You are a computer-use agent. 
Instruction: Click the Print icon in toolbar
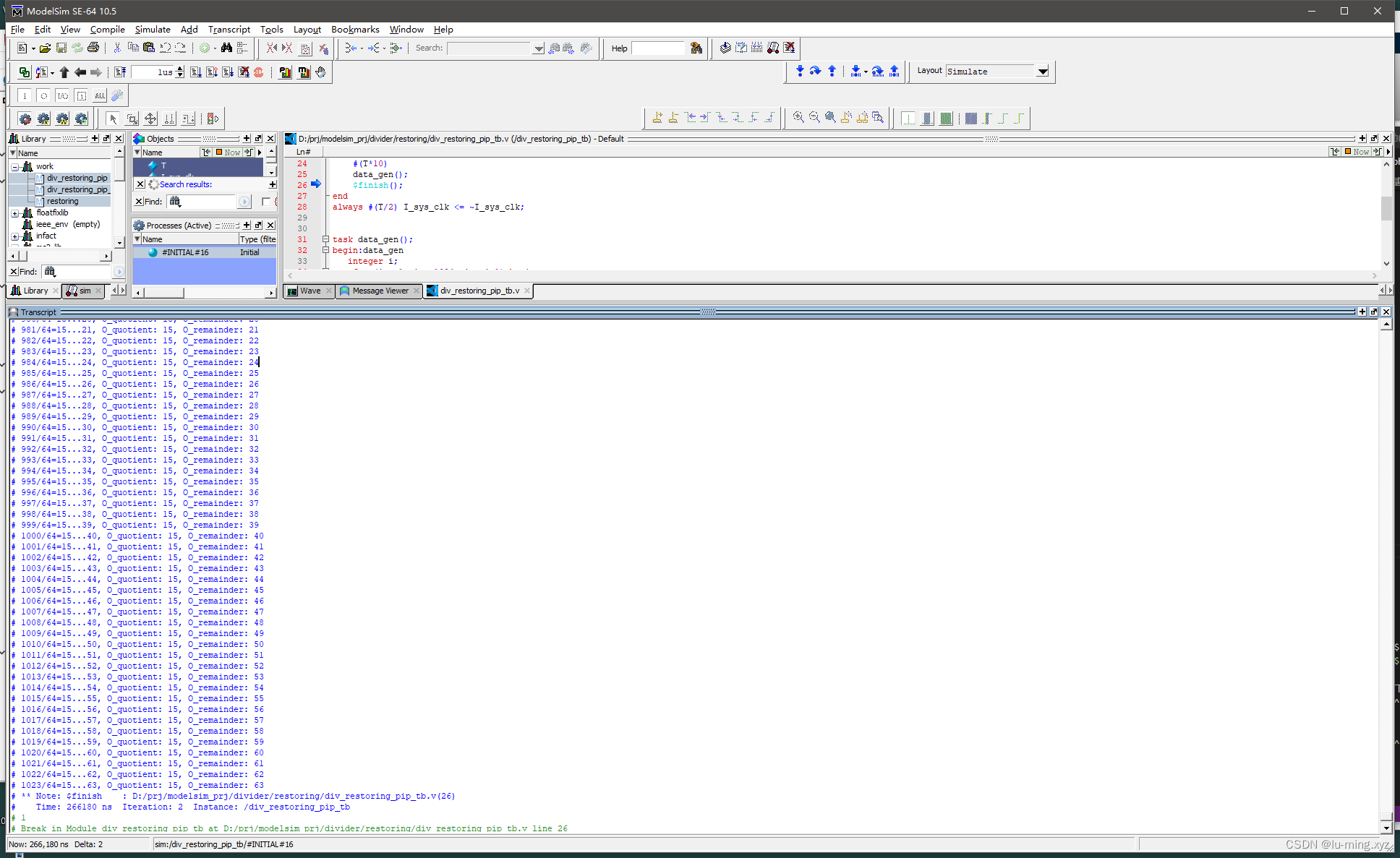point(93,48)
